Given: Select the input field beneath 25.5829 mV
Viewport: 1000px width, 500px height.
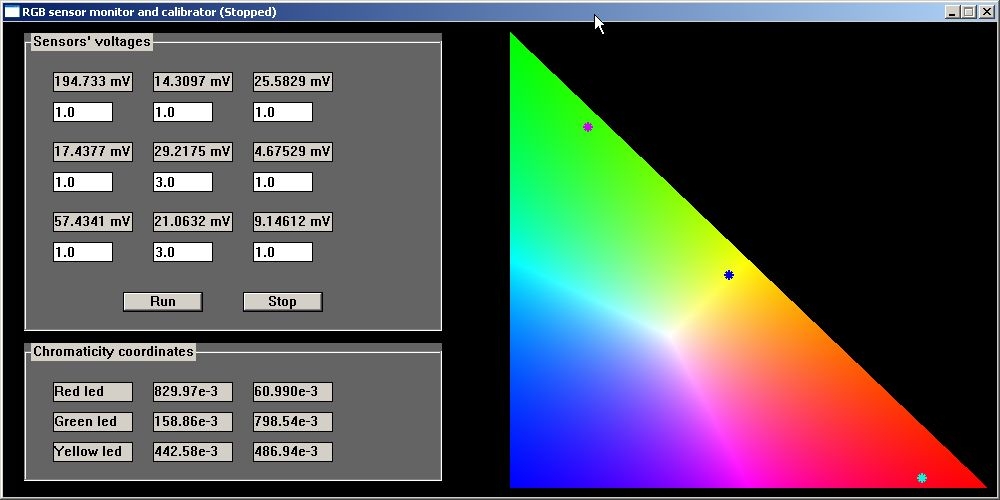Looking at the screenshot, I should coord(283,112).
